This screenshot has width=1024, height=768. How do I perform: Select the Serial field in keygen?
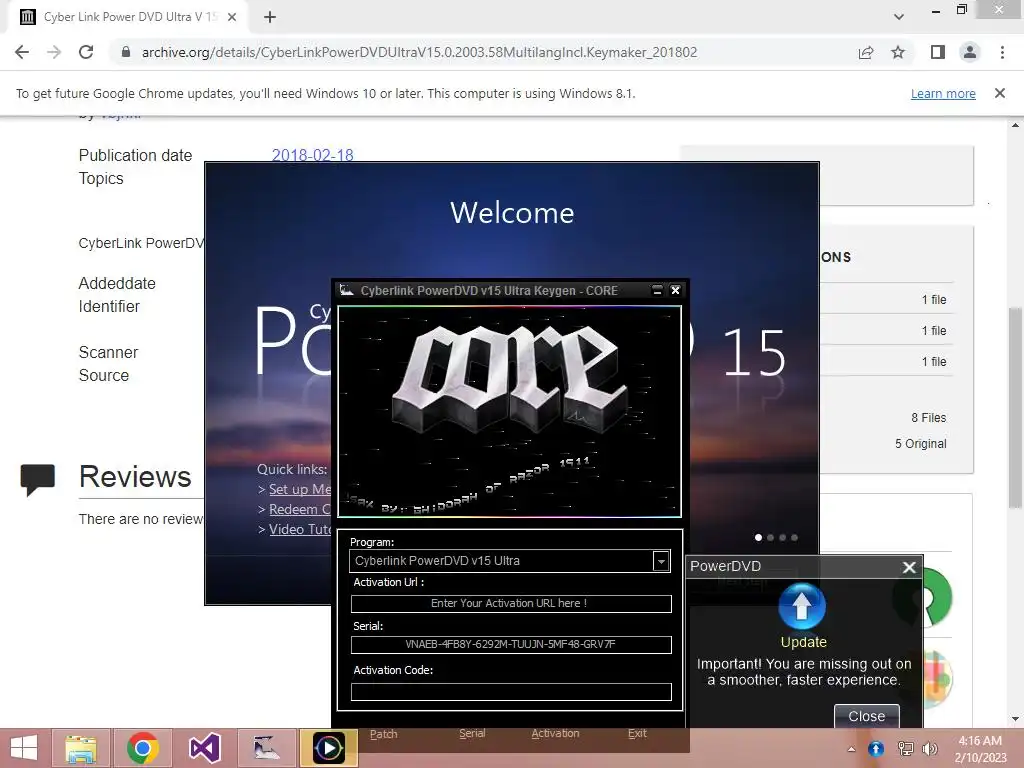(x=511, y=645)
